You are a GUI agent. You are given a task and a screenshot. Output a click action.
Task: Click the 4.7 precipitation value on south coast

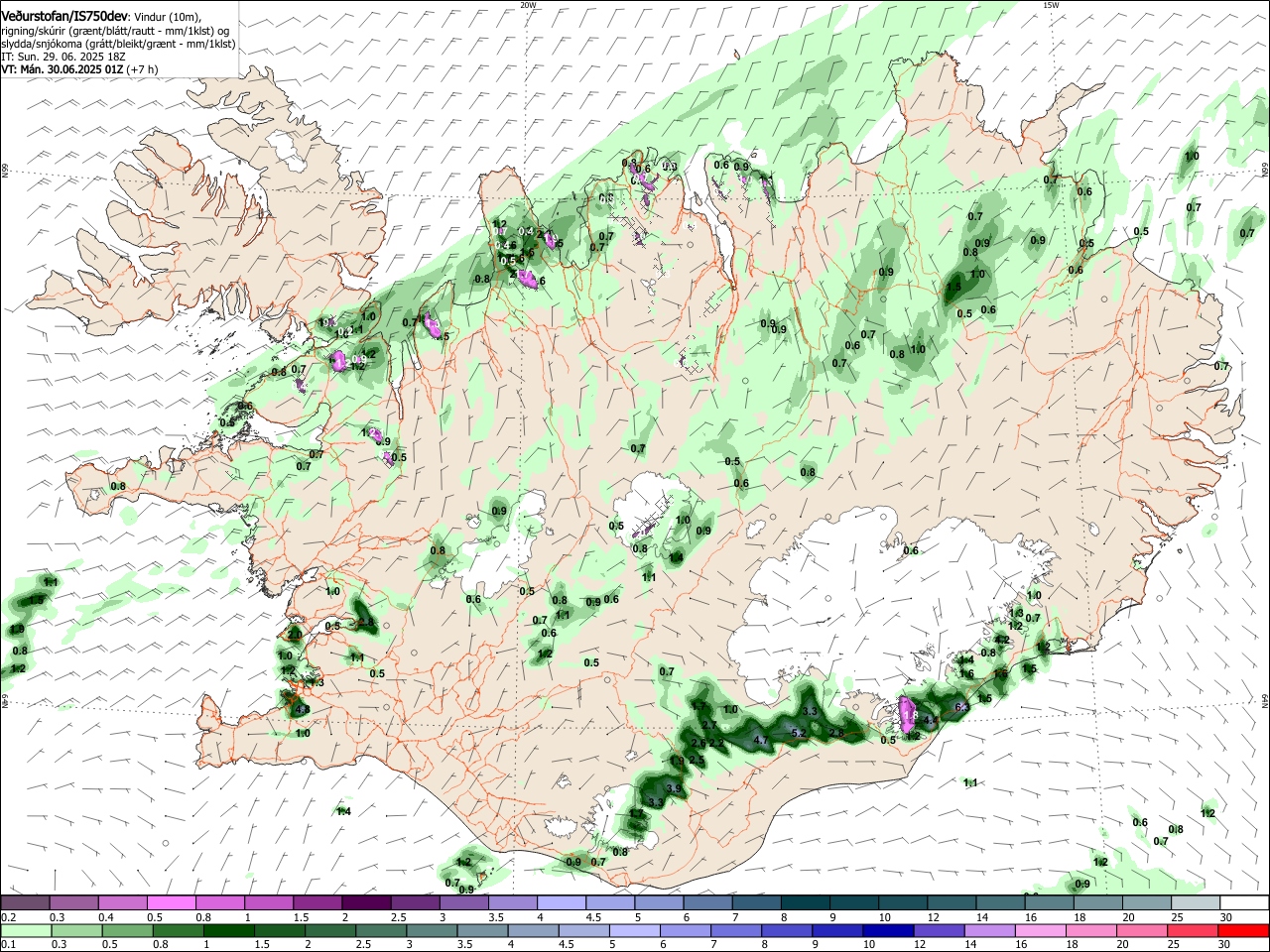point(761,740)
